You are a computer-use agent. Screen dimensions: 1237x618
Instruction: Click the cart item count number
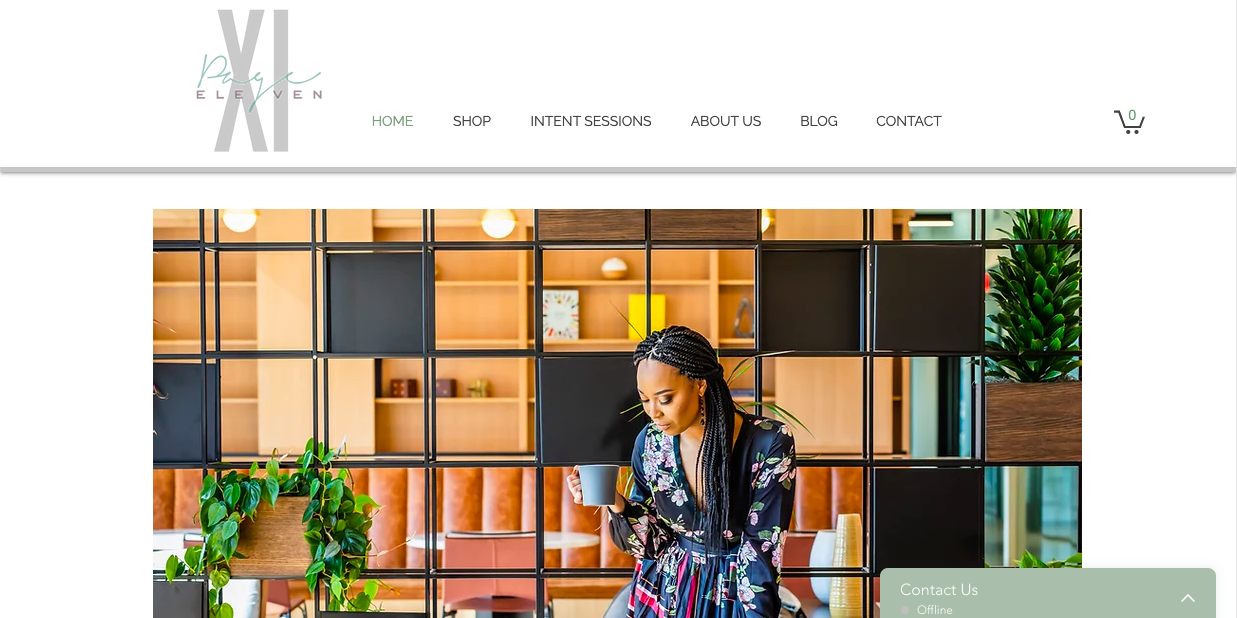[1132, 115]
